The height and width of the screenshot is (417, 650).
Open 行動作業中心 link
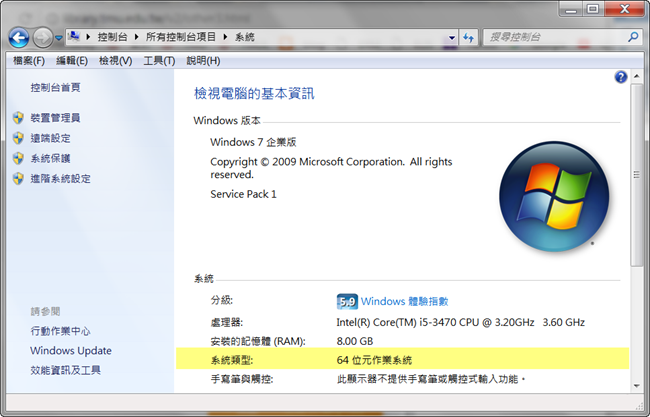pos(60,331)
